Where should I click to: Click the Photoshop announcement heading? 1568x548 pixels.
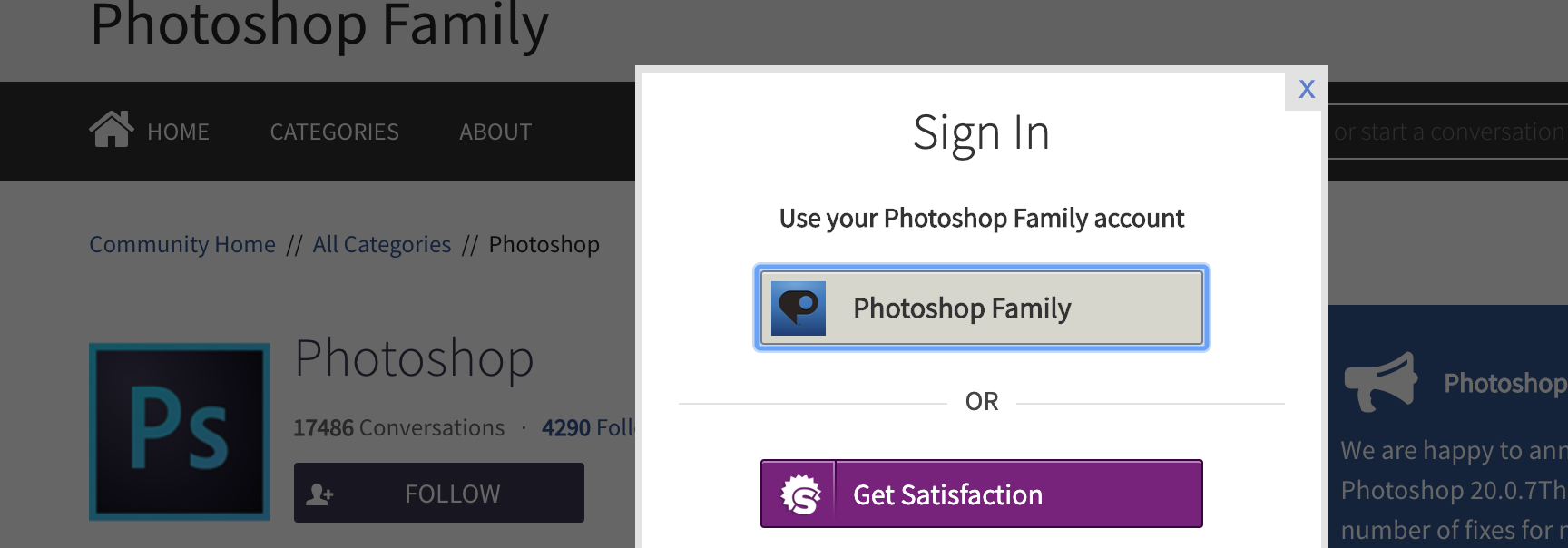point(1504,384)
